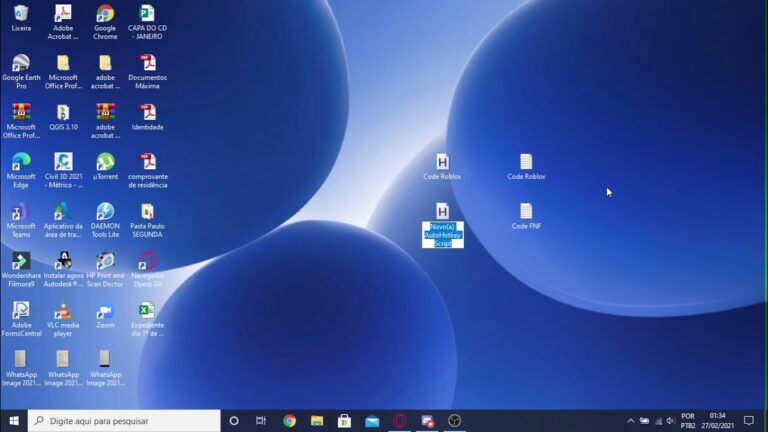
Task: Select the Navegador Opera GX desktop icon
Action: click(147, 261)
